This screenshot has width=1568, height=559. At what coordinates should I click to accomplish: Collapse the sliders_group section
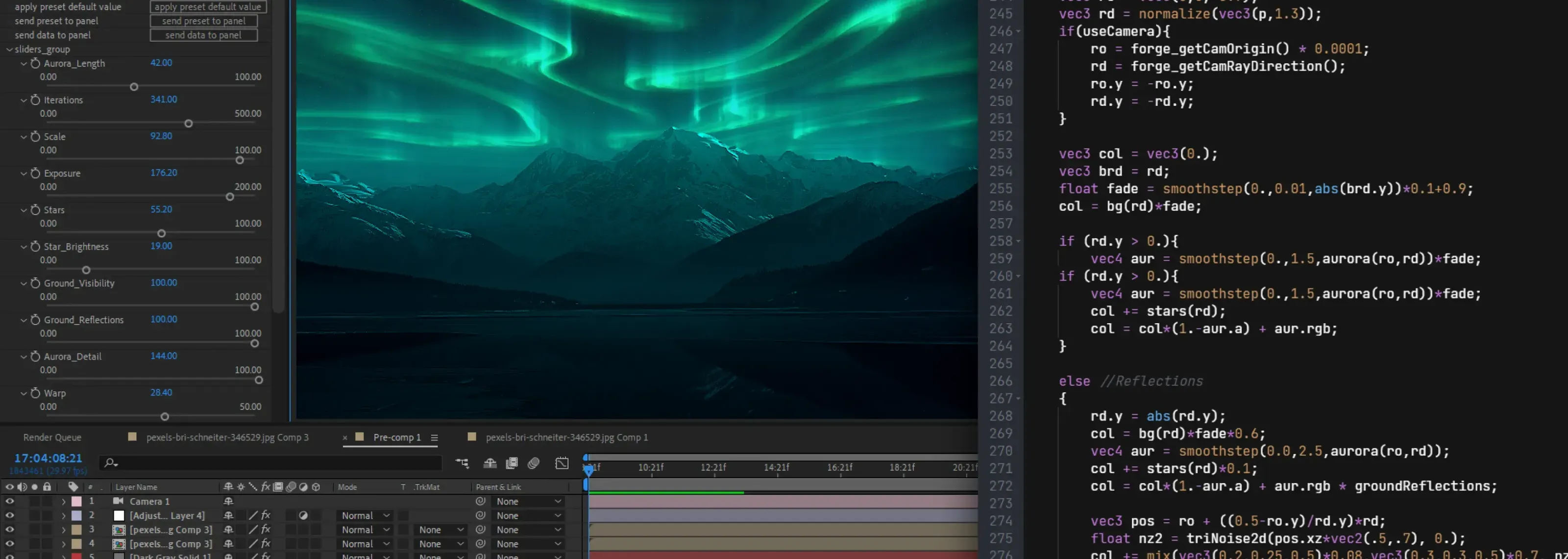coord(10,50)
